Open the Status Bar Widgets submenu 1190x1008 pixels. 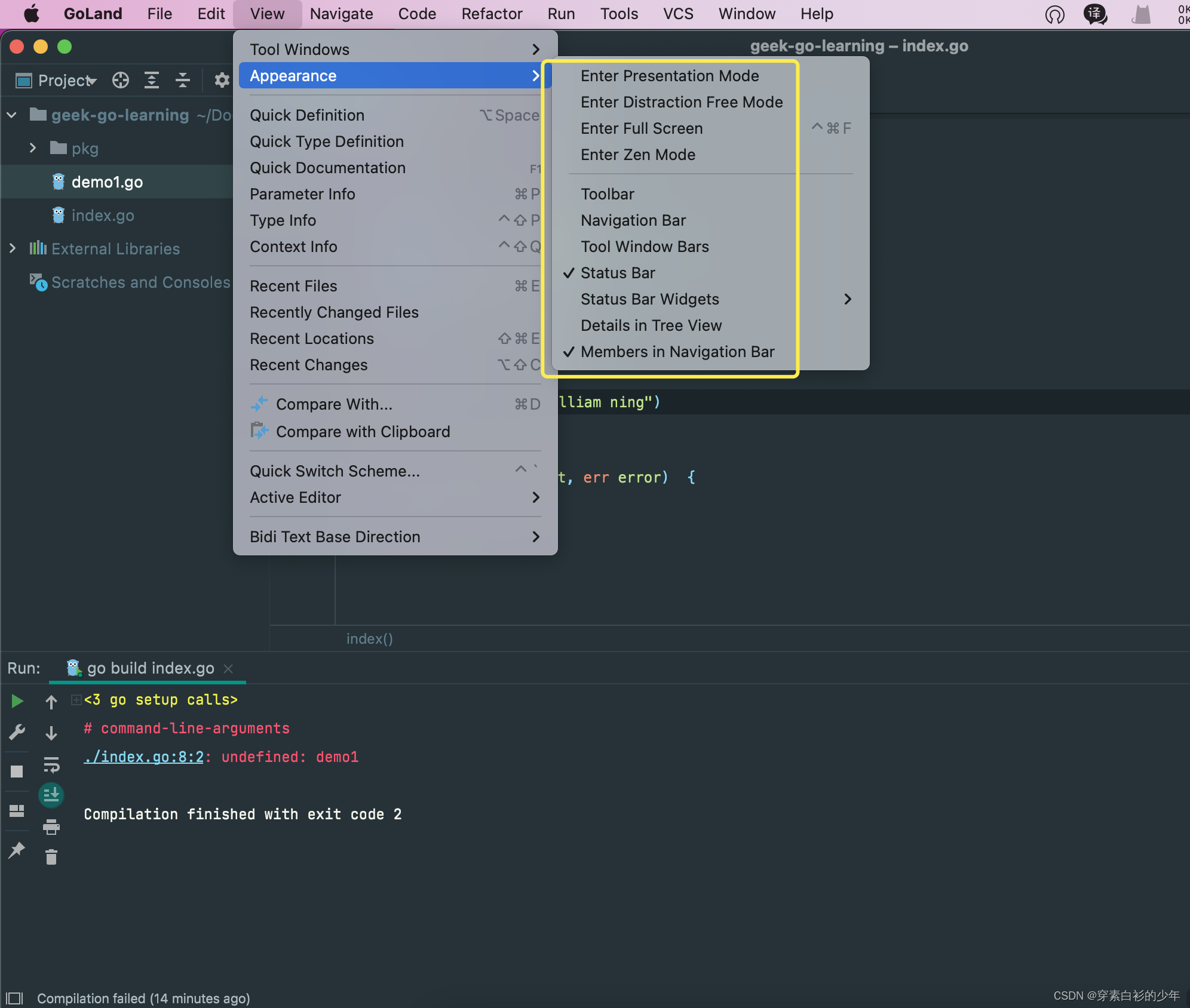650,299
